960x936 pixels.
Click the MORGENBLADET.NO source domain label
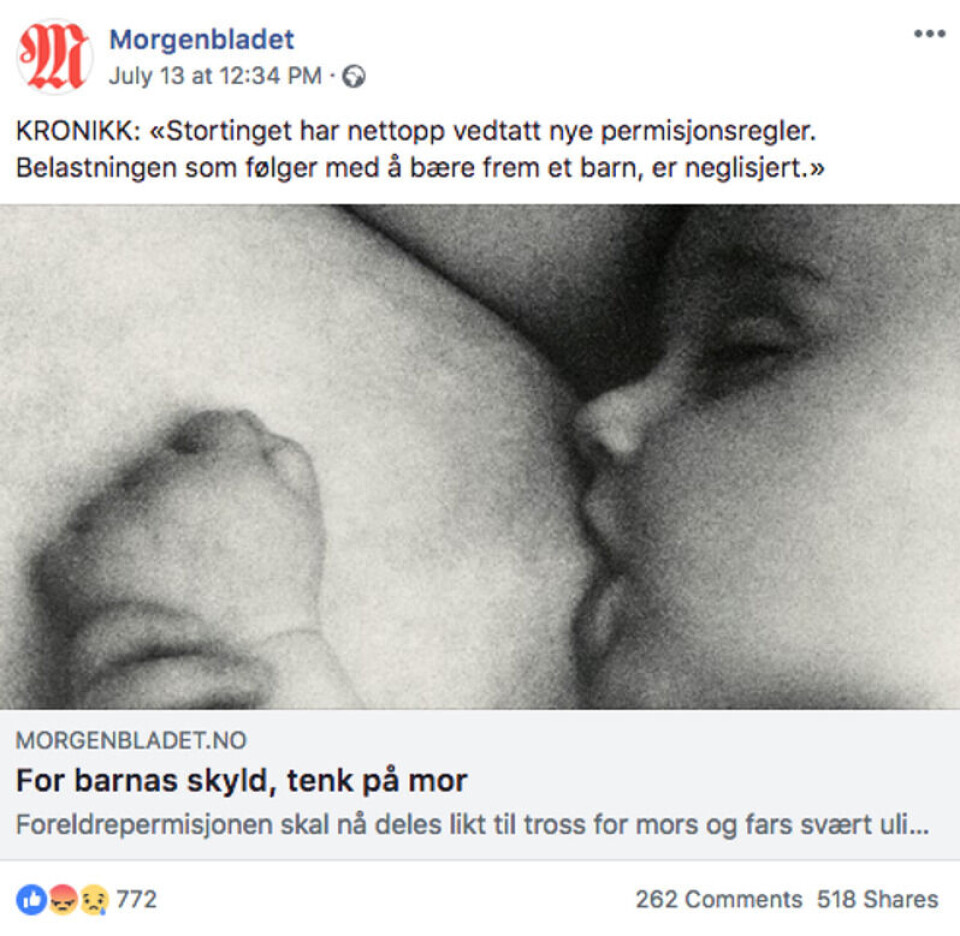(131, 741)
